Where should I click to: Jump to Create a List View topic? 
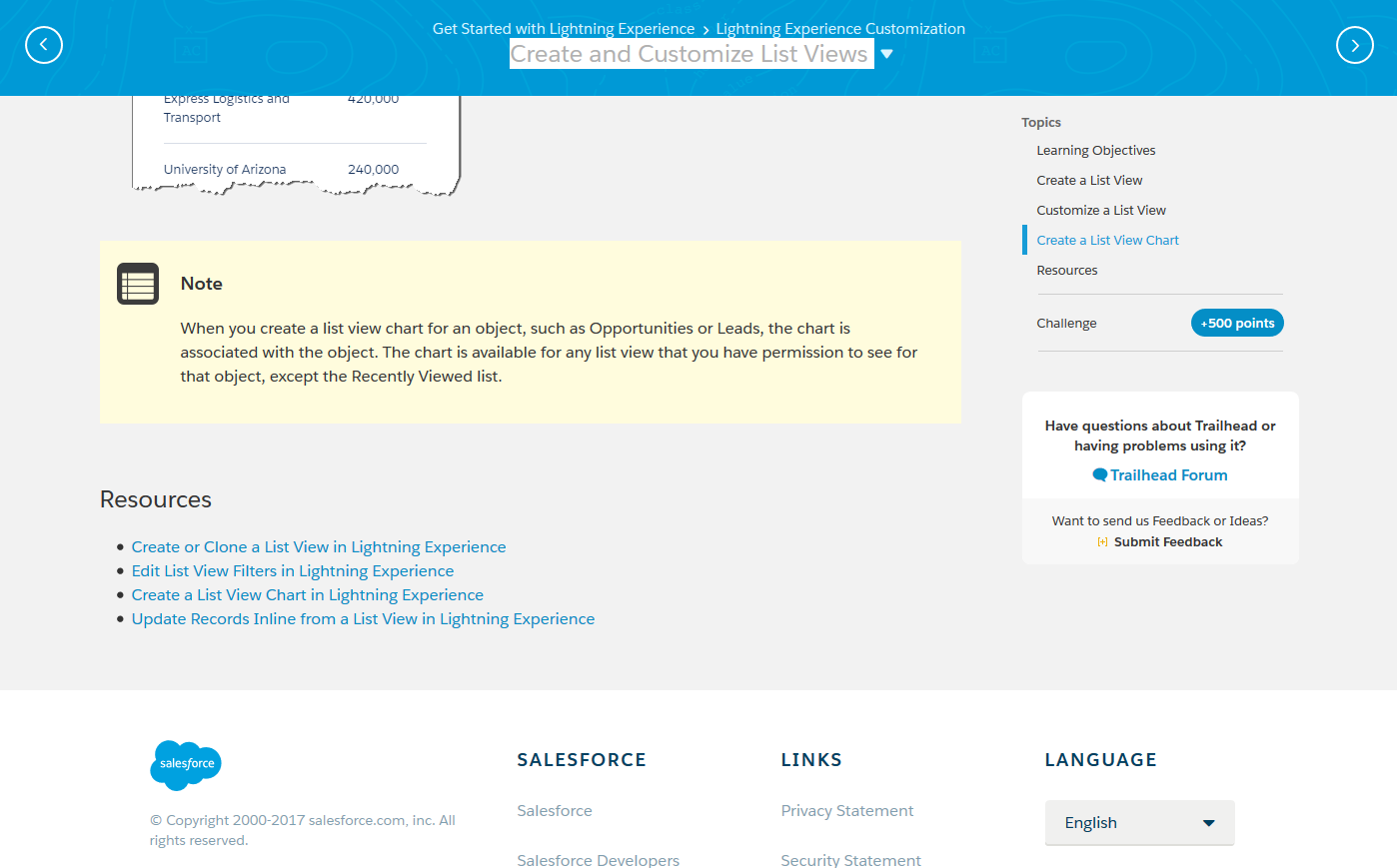1089,181
